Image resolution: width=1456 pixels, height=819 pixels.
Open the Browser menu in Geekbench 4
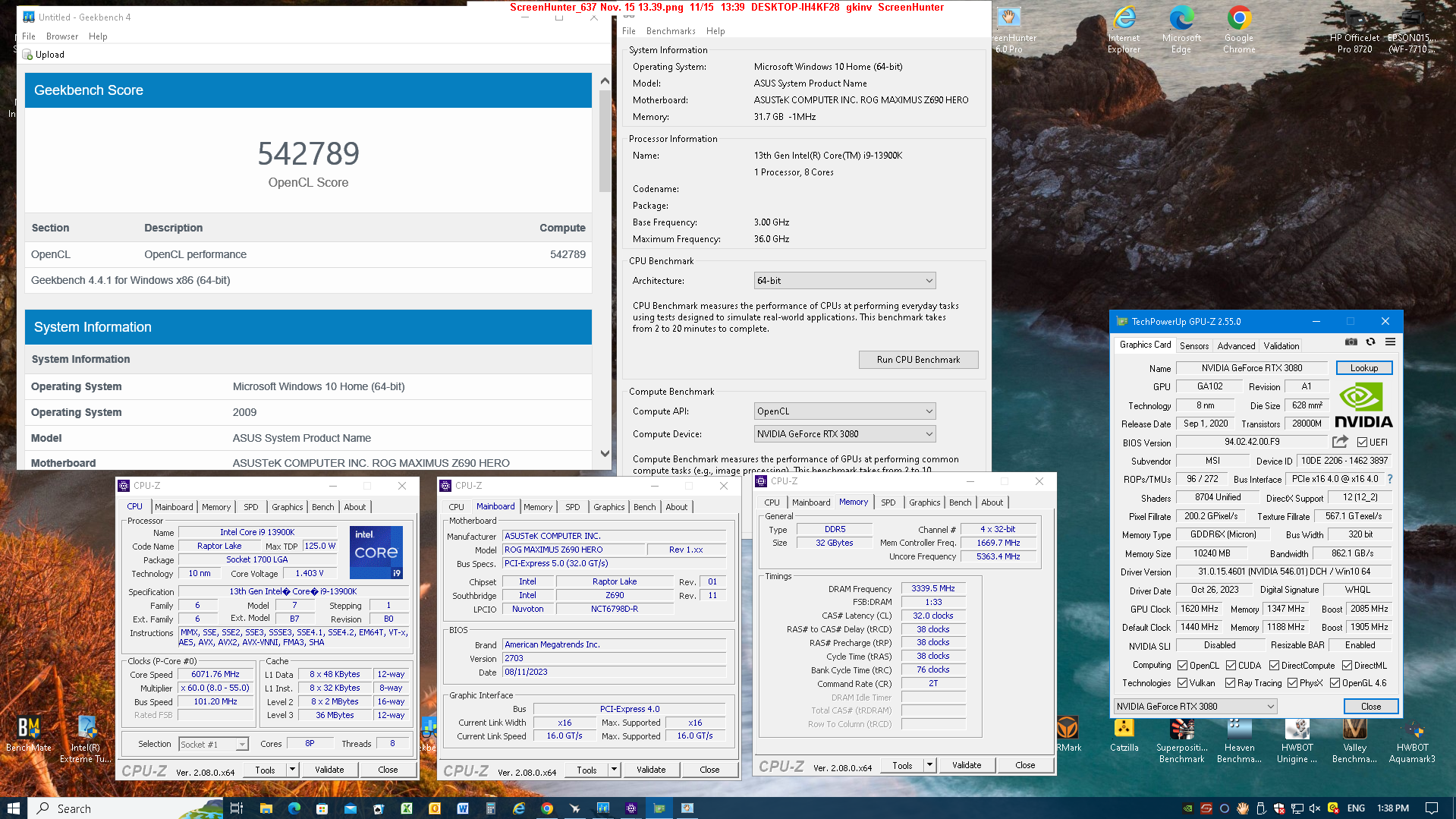(62, 36)
